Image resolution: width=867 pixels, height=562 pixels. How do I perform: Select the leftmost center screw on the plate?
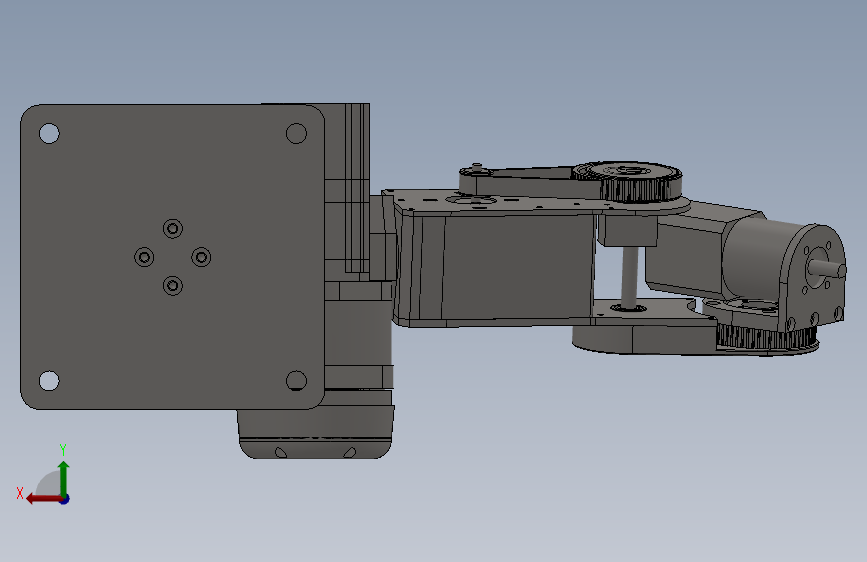point(144,257)
